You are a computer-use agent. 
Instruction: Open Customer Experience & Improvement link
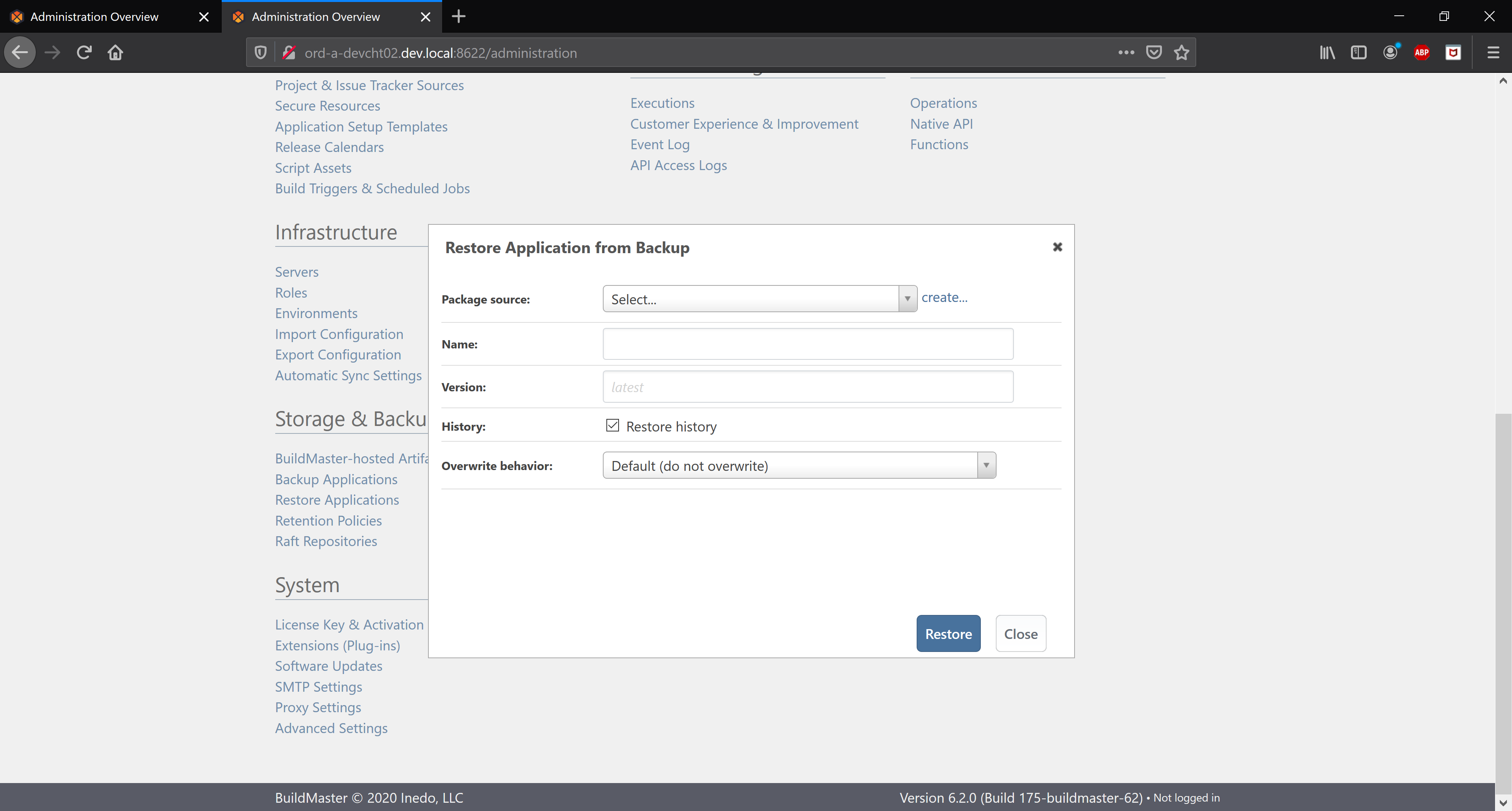tap(744, 124)
